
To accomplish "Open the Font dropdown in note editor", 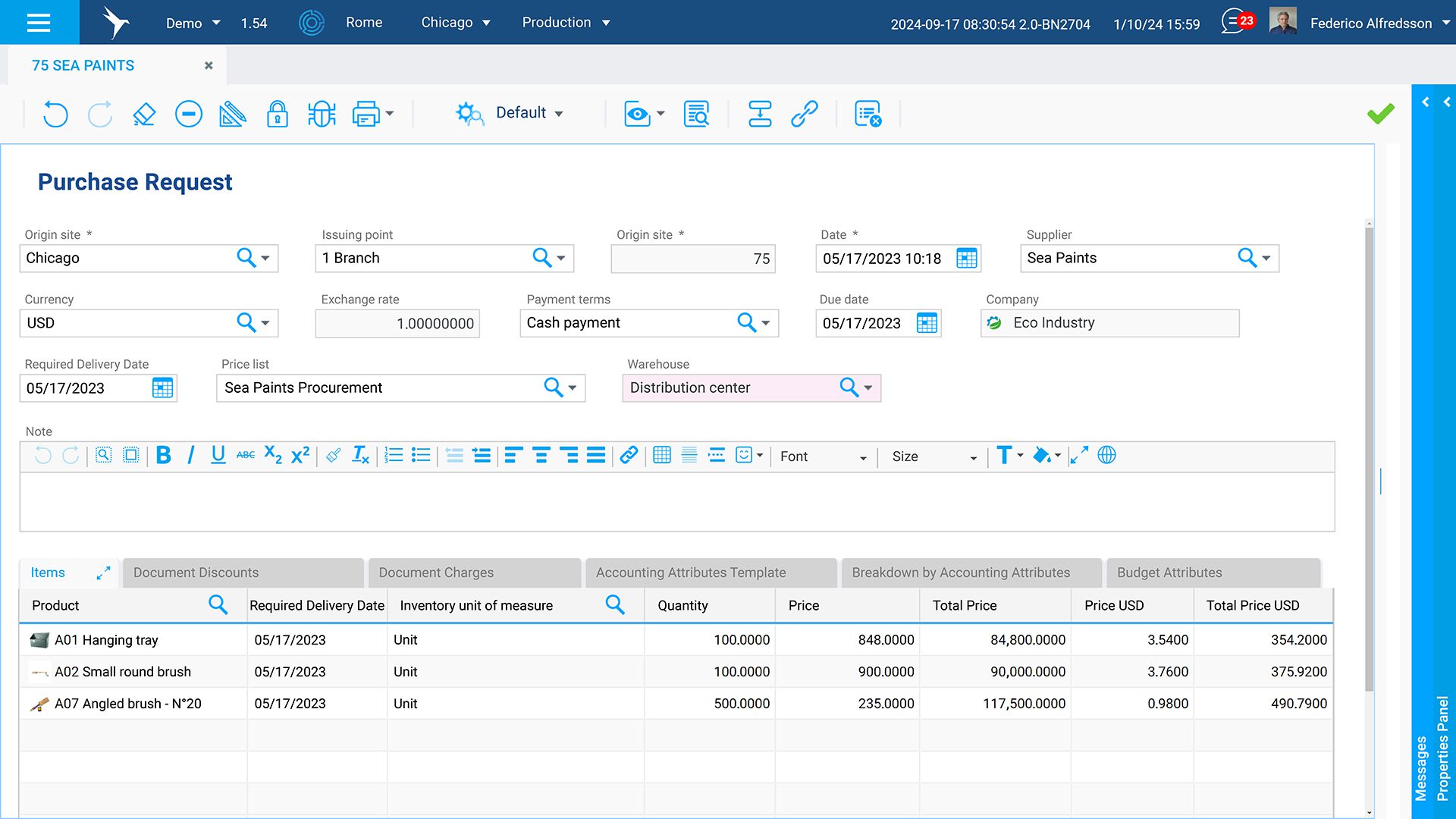I will (823, 457).
